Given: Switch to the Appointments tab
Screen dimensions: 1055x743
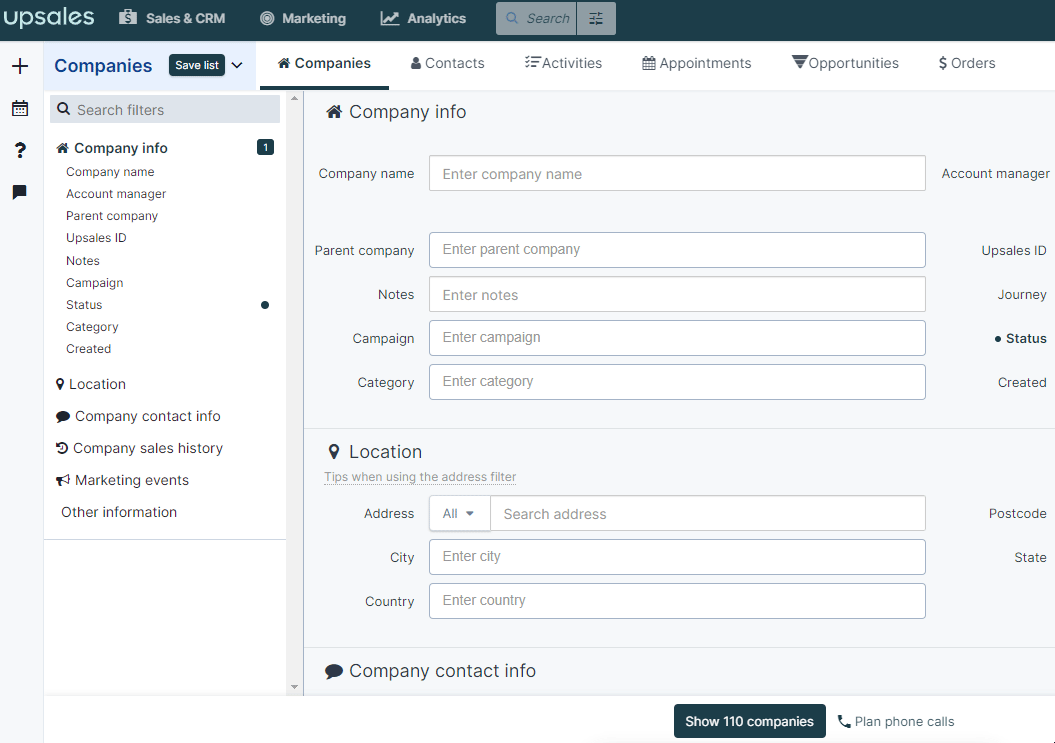Looking at the screenshot, I should click(696, 63).
